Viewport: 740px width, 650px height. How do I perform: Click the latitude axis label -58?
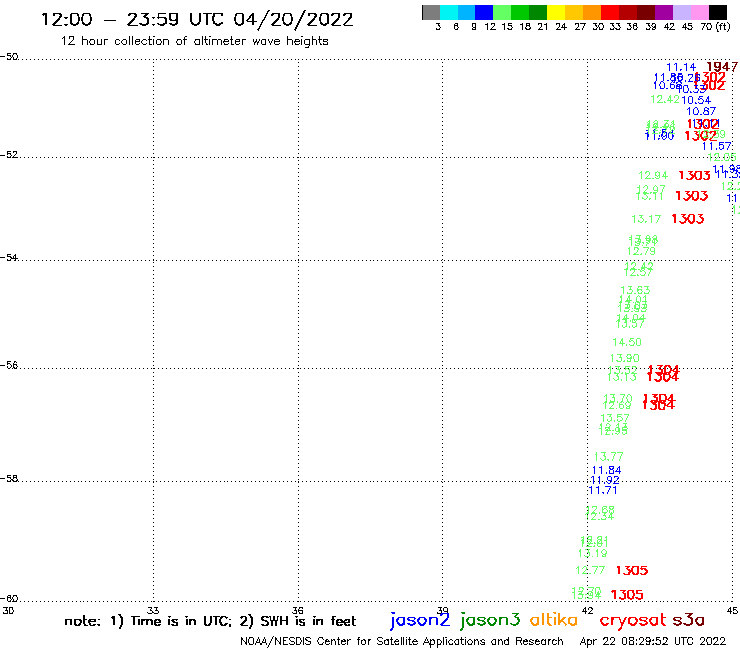pyautogui.click(x=9, y=479)
